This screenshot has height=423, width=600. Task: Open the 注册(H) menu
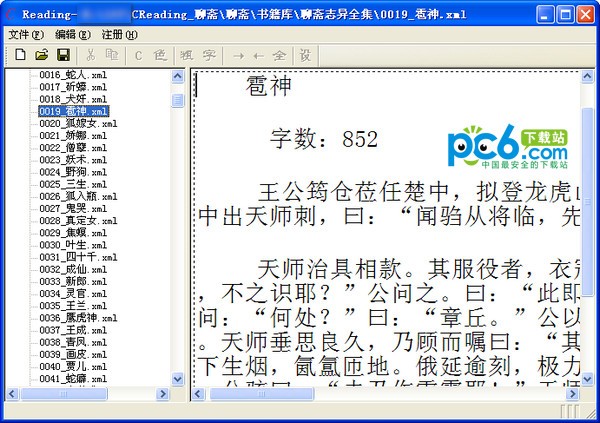pyautogui.click(x=119, y=35)
